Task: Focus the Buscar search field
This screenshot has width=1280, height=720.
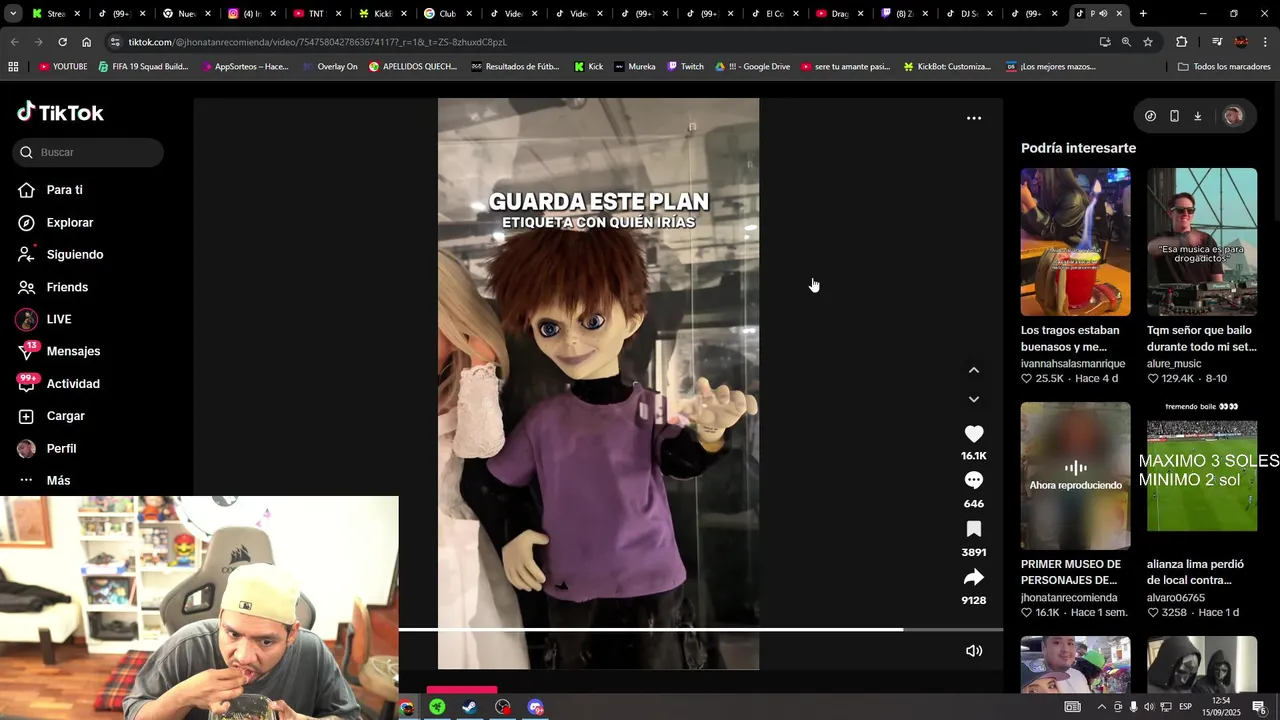Action: (x=88, y=152)
